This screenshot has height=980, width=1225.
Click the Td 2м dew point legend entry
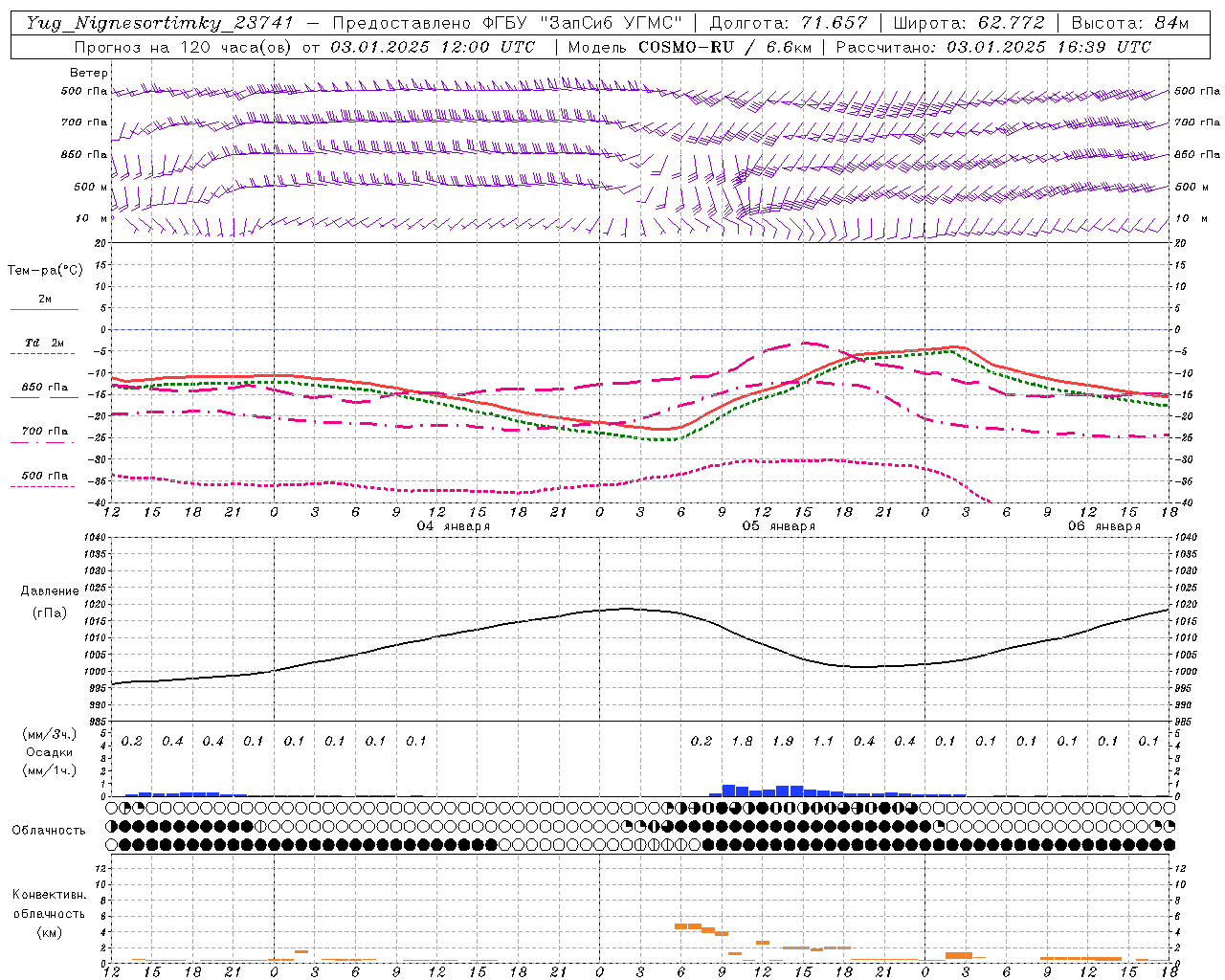tap(44, 343)
